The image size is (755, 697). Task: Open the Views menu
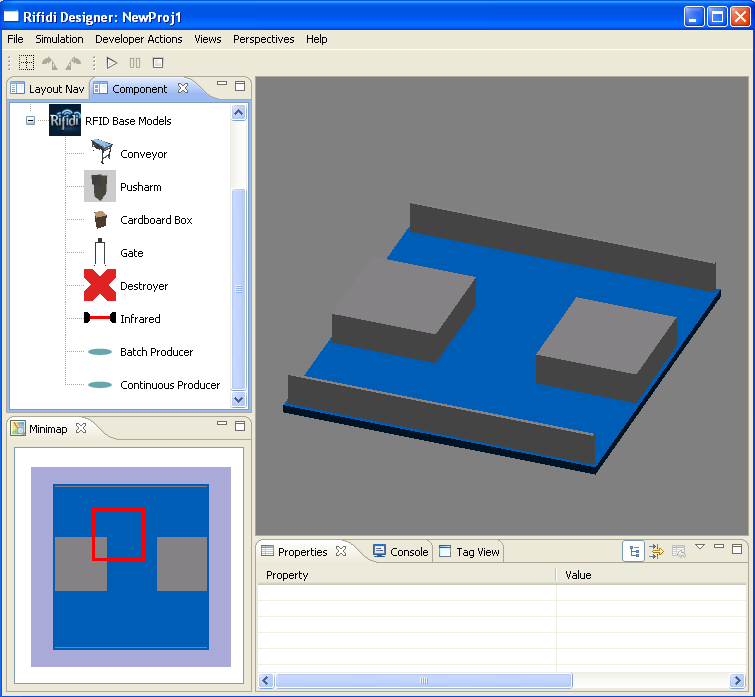point(208,39)
